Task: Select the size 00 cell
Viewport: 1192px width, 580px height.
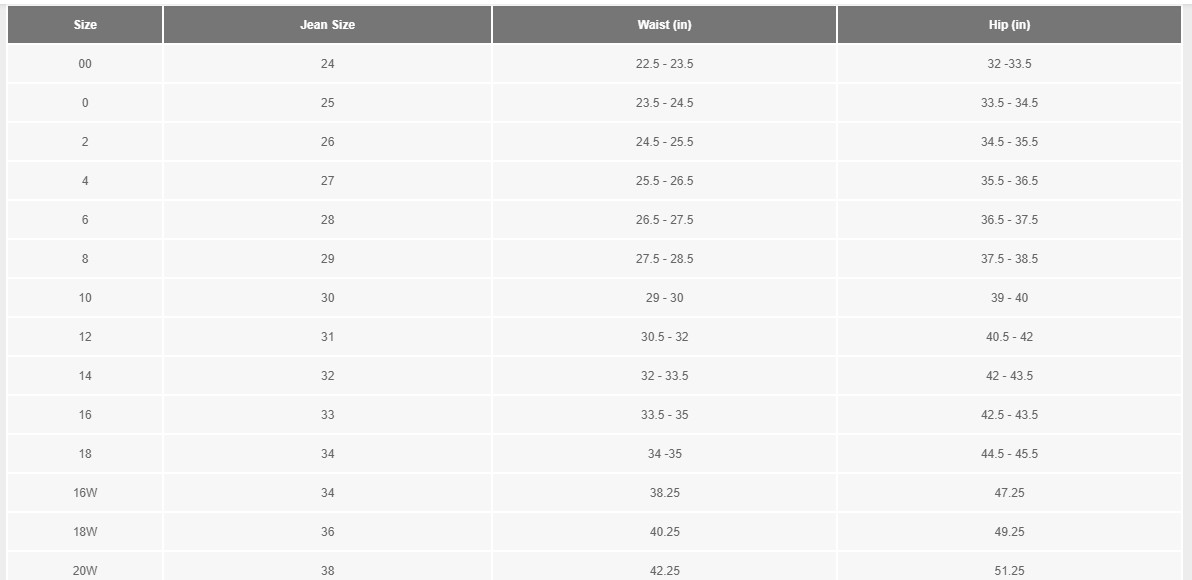Action: point(85,64)
